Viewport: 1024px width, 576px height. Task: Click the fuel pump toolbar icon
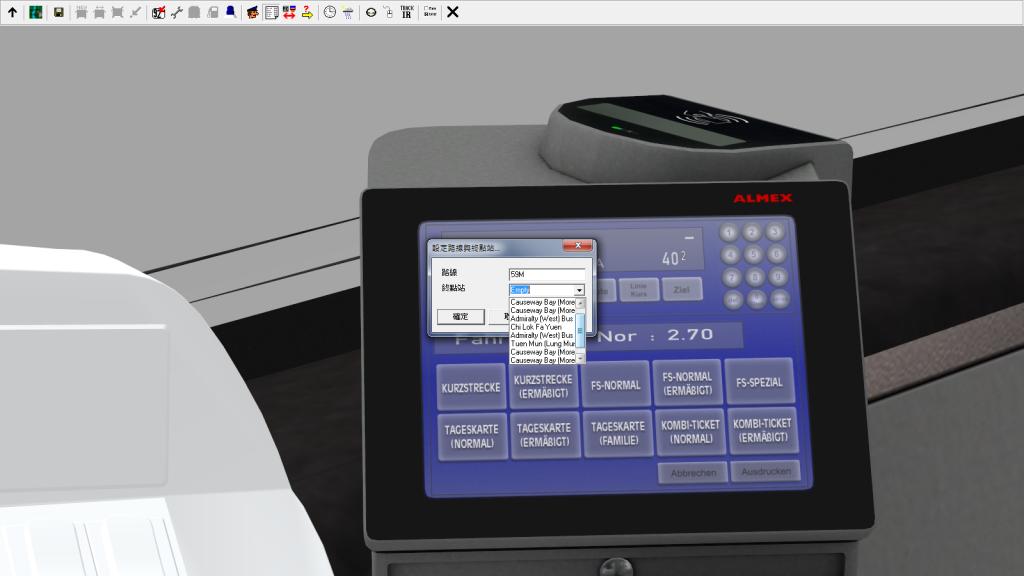point(213,12)
